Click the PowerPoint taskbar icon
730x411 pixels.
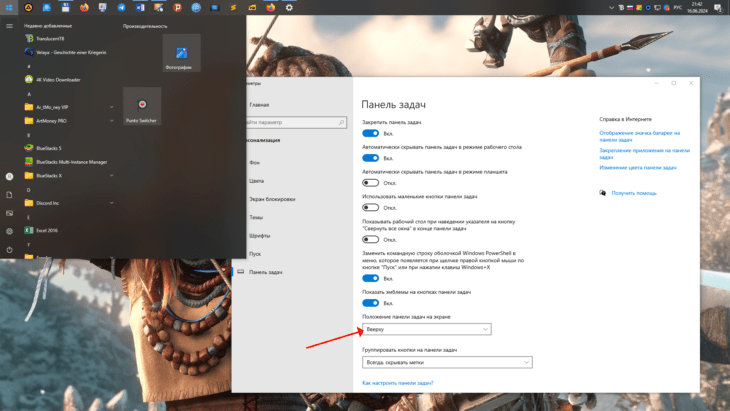pyautogui.click(x=177, y=7)
